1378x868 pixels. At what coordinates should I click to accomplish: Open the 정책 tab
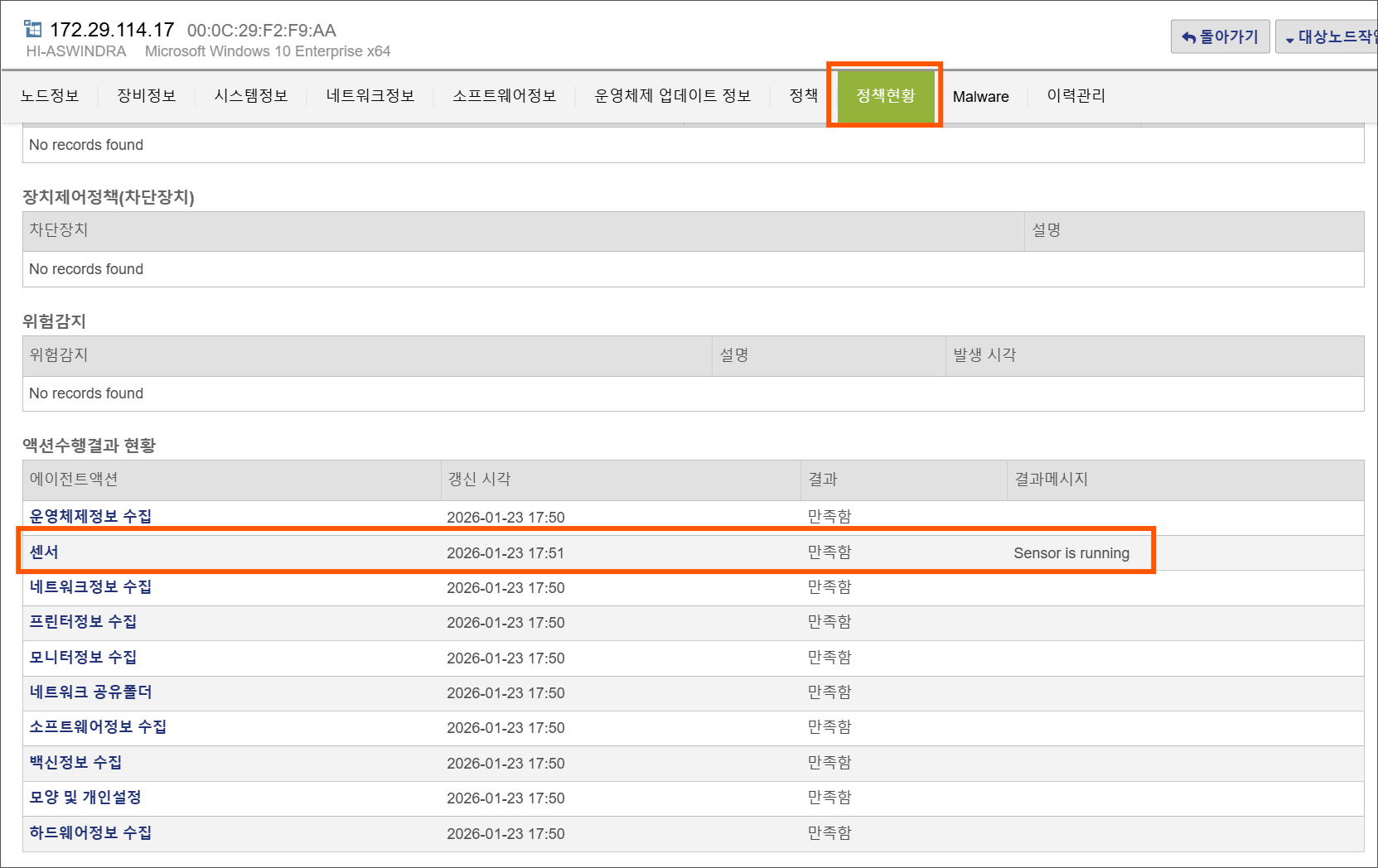[x=803, y=96]
